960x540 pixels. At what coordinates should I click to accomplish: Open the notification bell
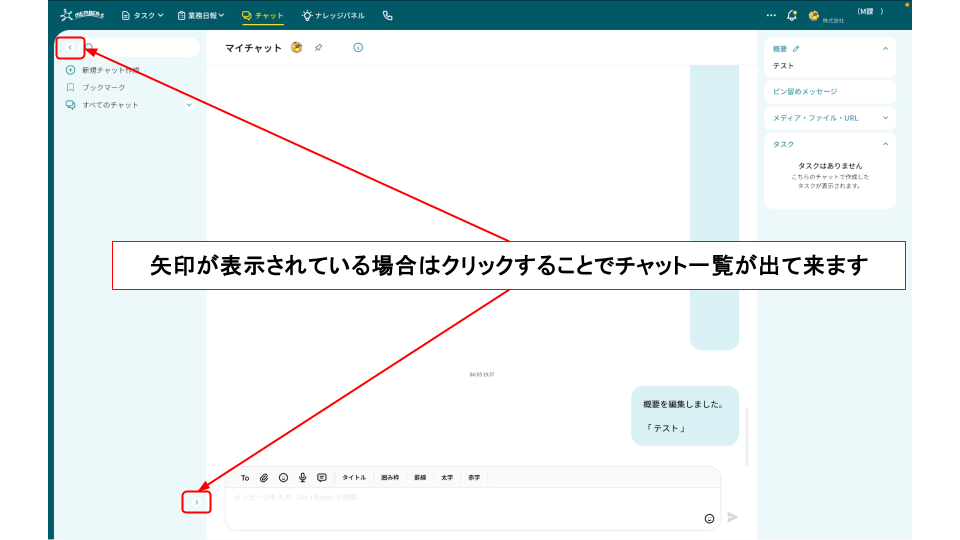(x=792, y=15)
